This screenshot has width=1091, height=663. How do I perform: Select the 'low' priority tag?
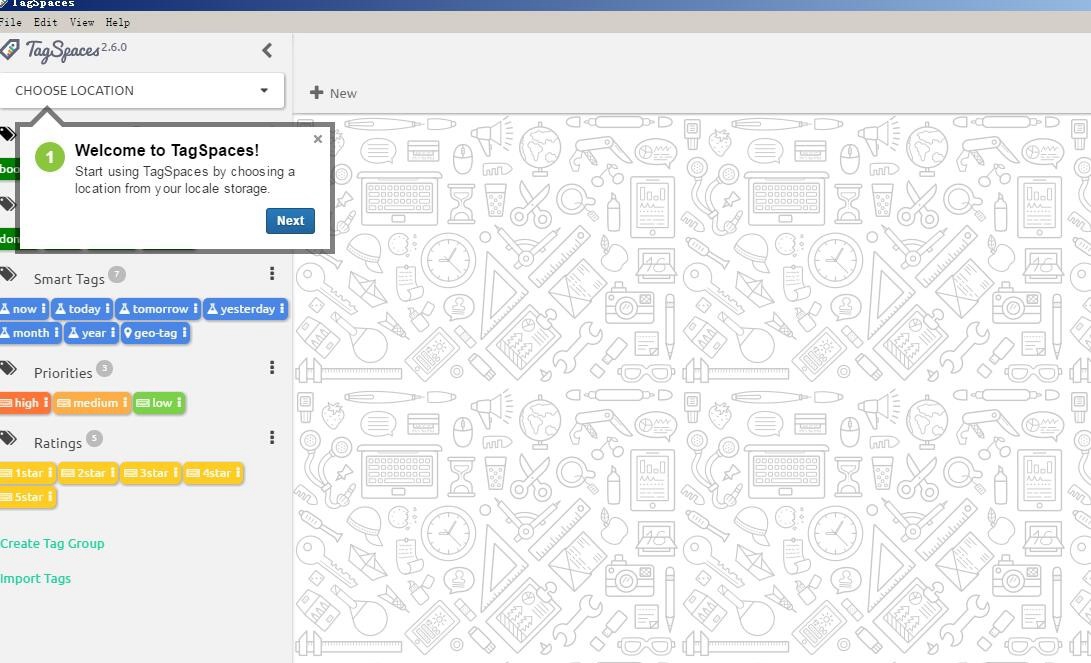tap(159, 403)
